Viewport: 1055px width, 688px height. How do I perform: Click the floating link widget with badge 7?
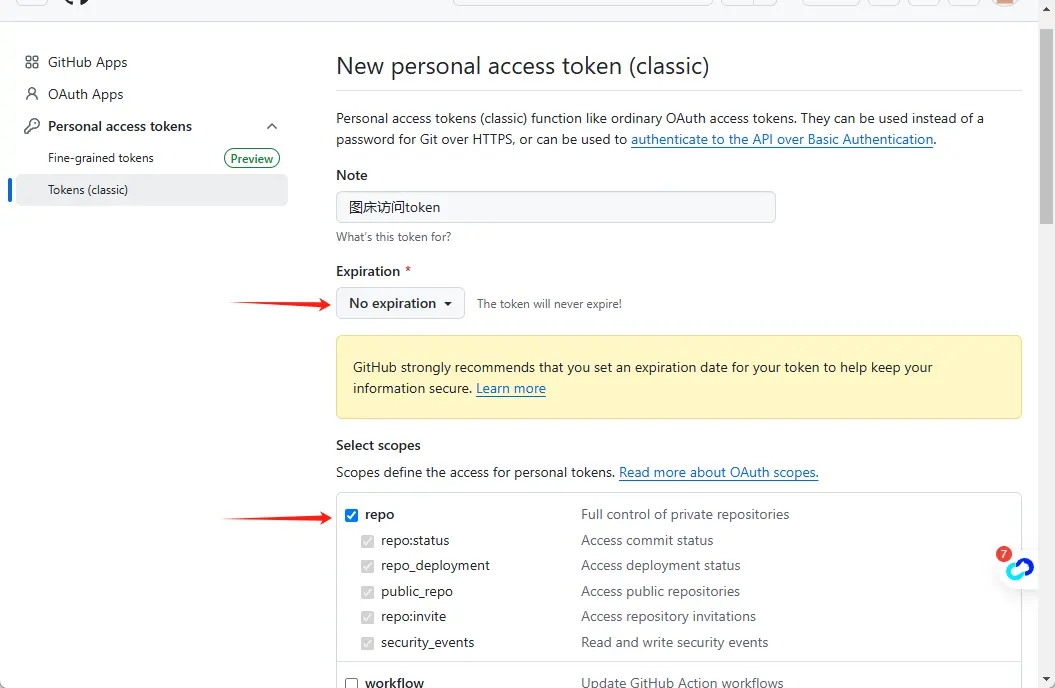(1018, 567)
